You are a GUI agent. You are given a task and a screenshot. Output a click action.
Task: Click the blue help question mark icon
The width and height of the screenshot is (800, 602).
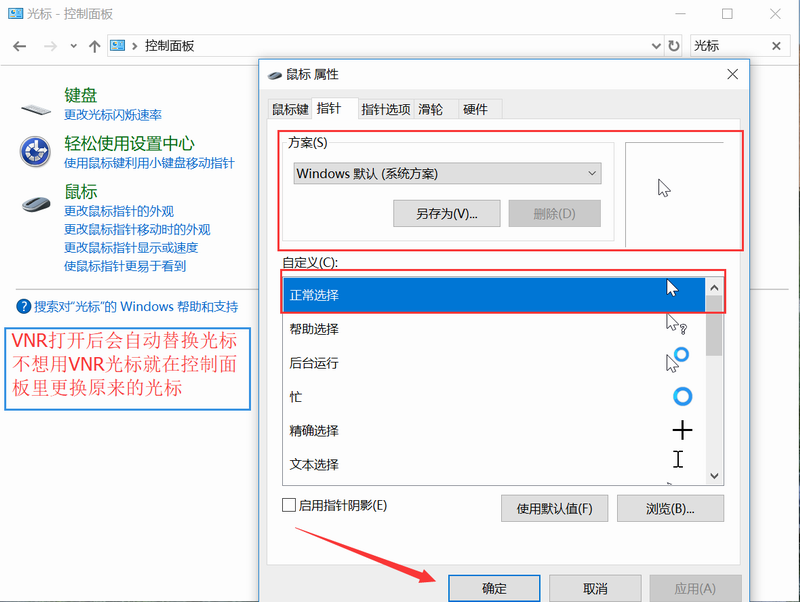(x=23, y=307)
